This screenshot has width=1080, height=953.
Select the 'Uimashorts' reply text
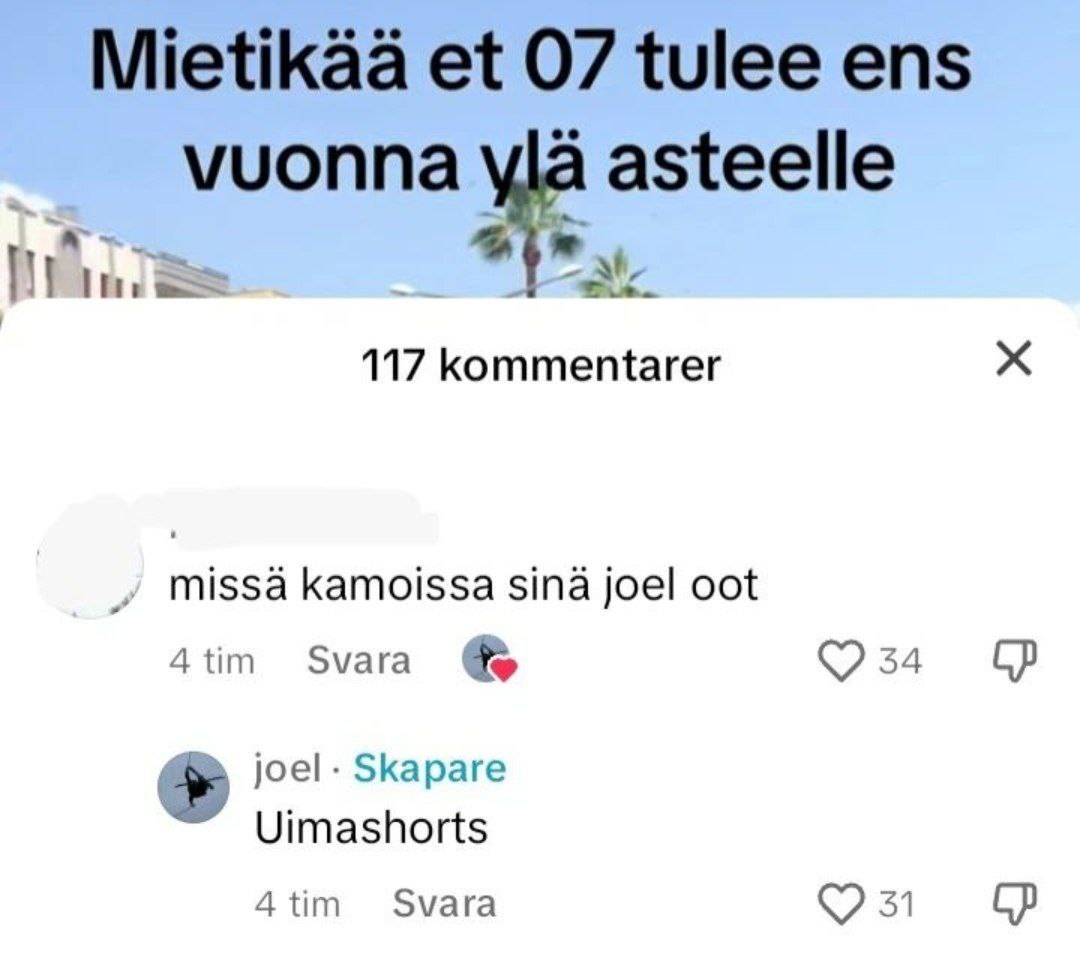[x=371, y=828]
